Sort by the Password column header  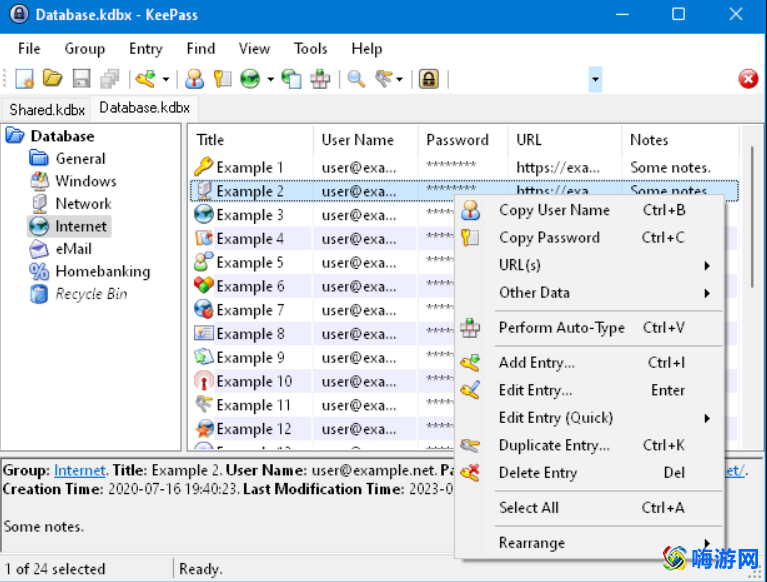pos(463,140)
